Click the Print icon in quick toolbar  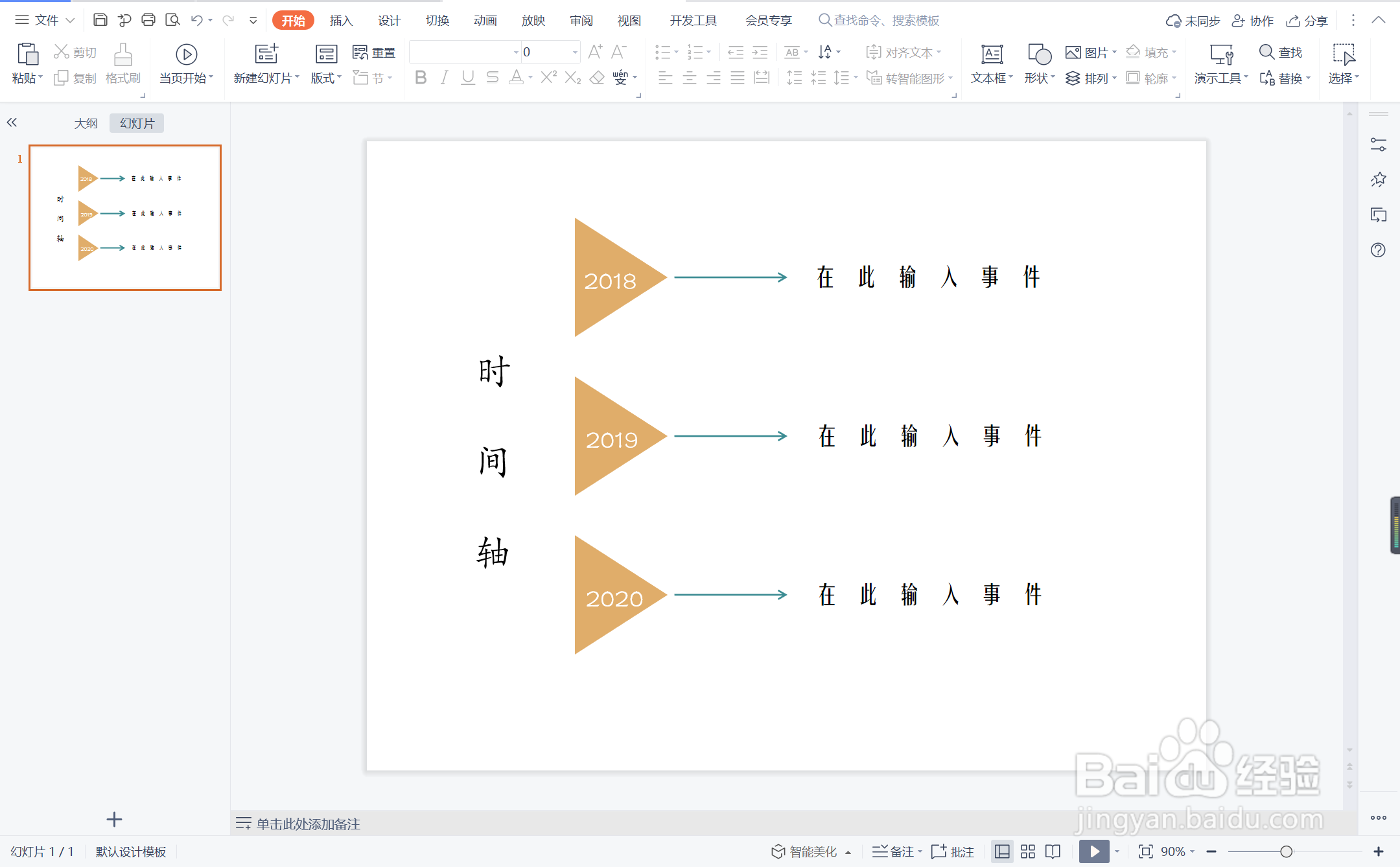[x=148, y=20]
